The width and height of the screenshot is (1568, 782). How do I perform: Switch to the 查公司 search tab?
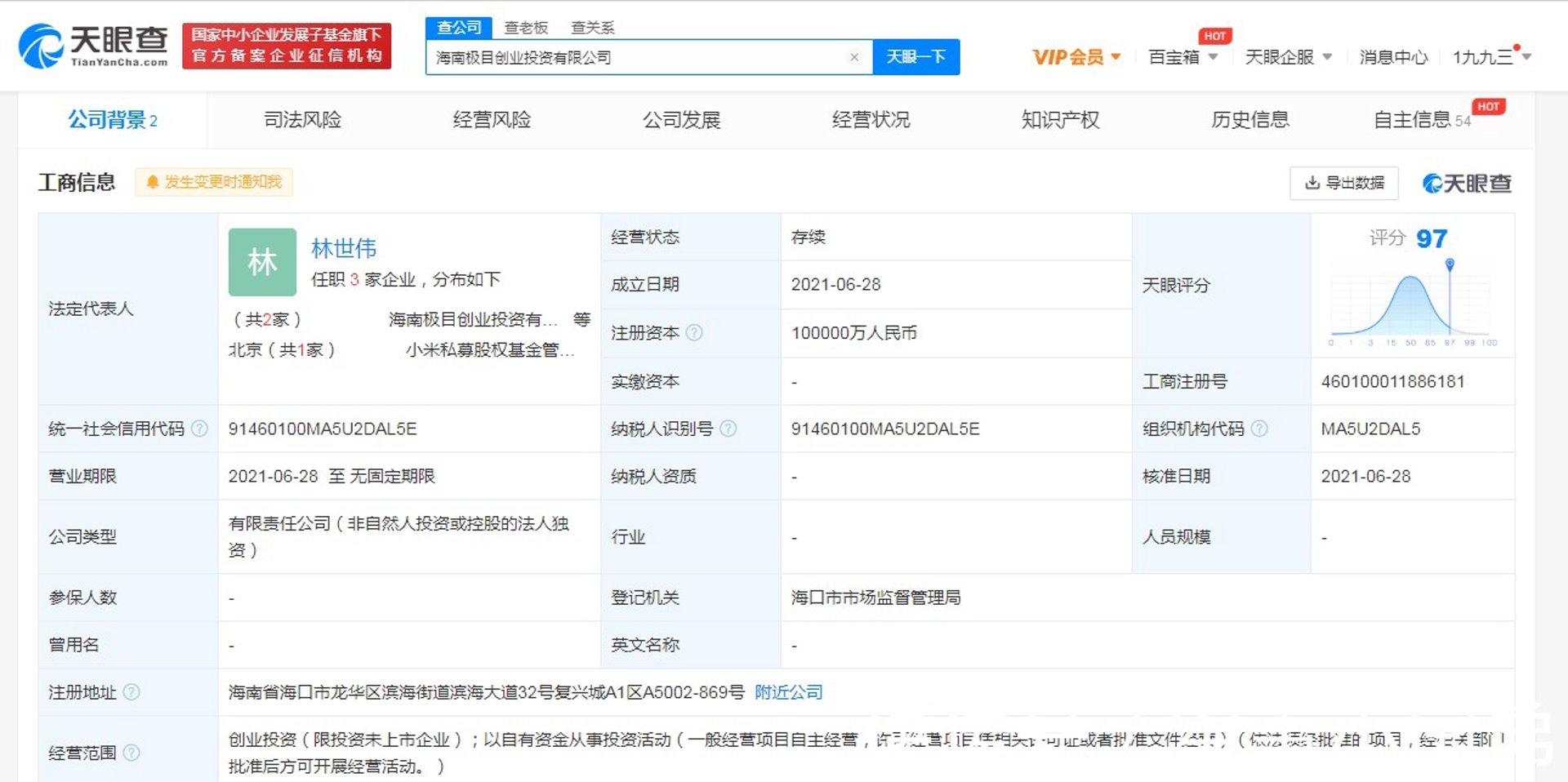459,28
